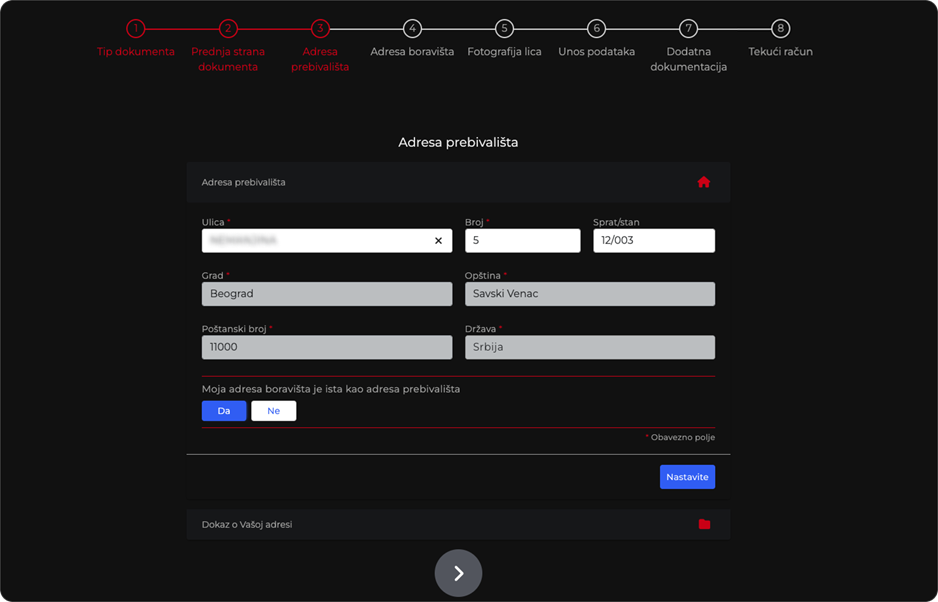Click step 4 circle Adresa boravišta
The height and width of the screenshot is (602, 938).
click(412, 28)
